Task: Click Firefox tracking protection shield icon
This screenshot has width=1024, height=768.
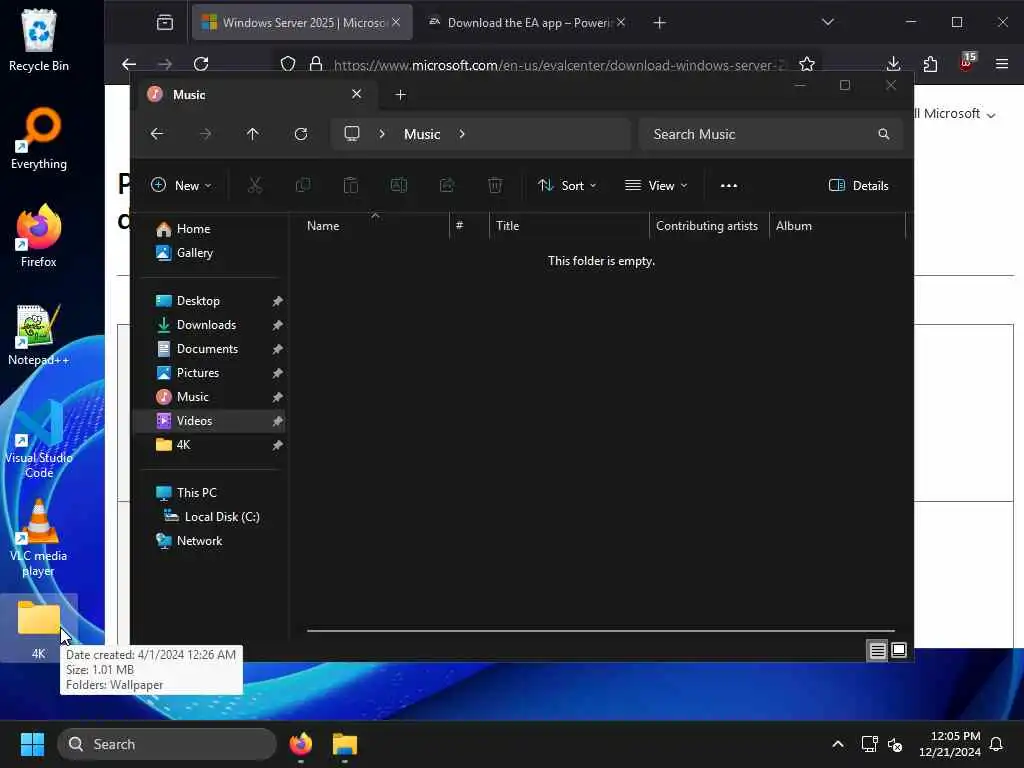Action: pyautogui.click(x=288, y=64)
